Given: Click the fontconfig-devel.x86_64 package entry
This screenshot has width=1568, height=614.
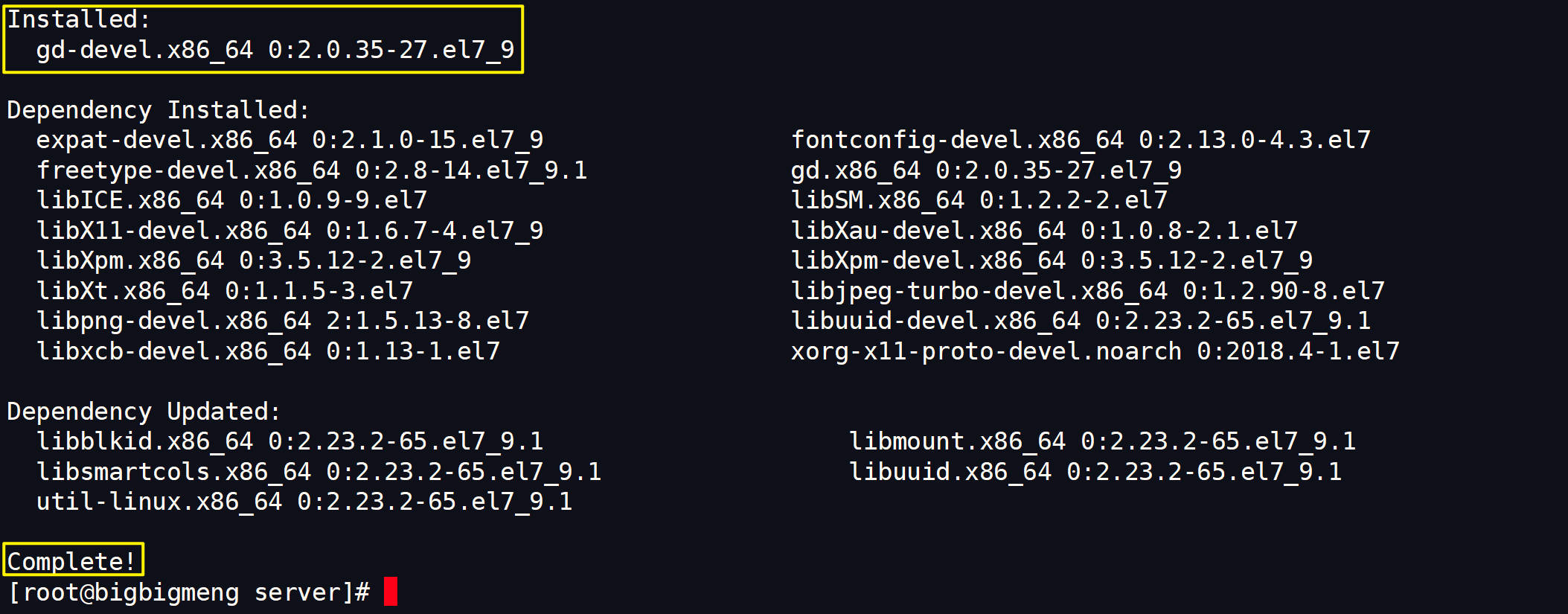Looking at the screenshot, I should (x=1081, y=140).
